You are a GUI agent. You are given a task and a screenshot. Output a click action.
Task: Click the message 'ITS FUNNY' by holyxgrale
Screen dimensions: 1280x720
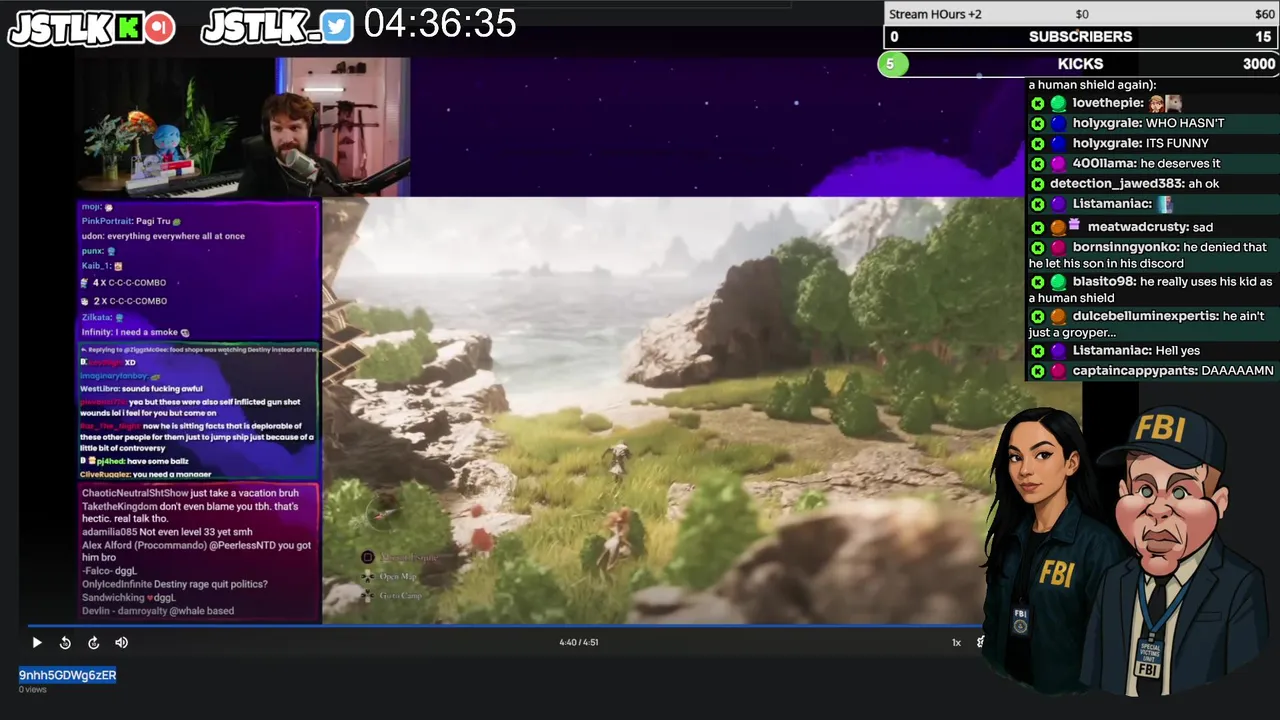click(x=1177, y=143)
